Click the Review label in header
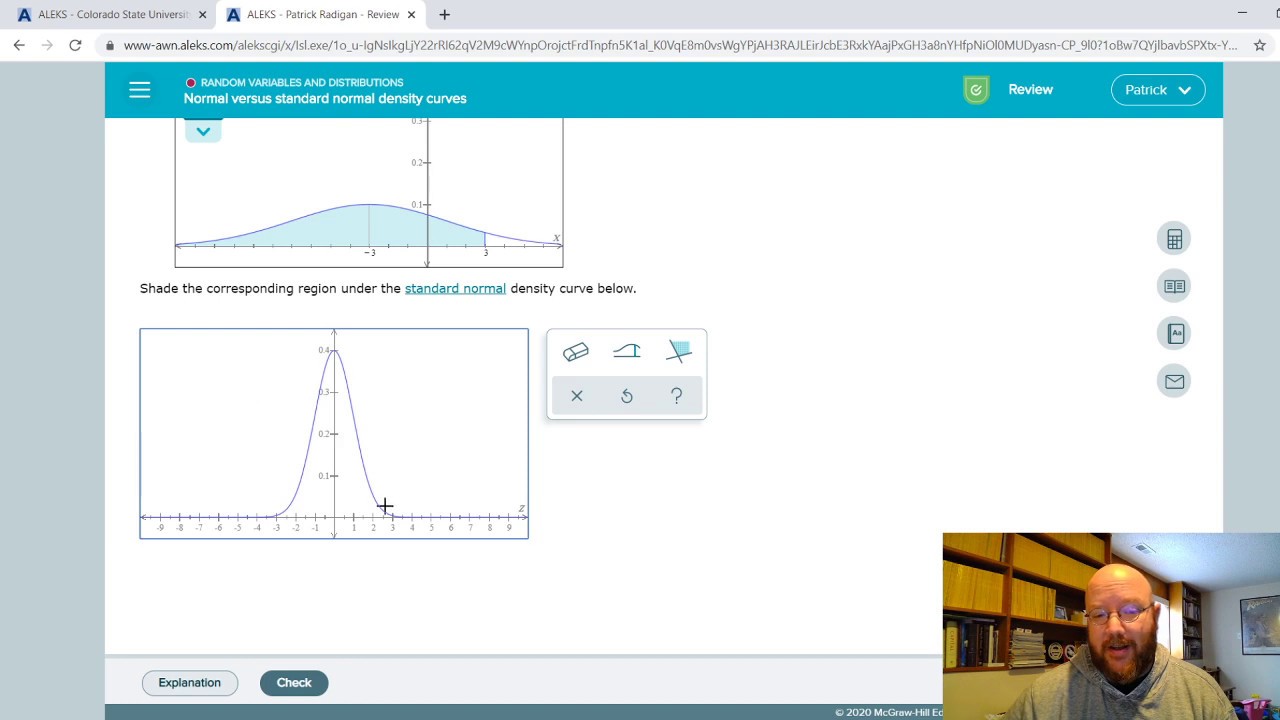Screen dimensions: 1280x720 pyautogui.click(x=1030, y=90)
